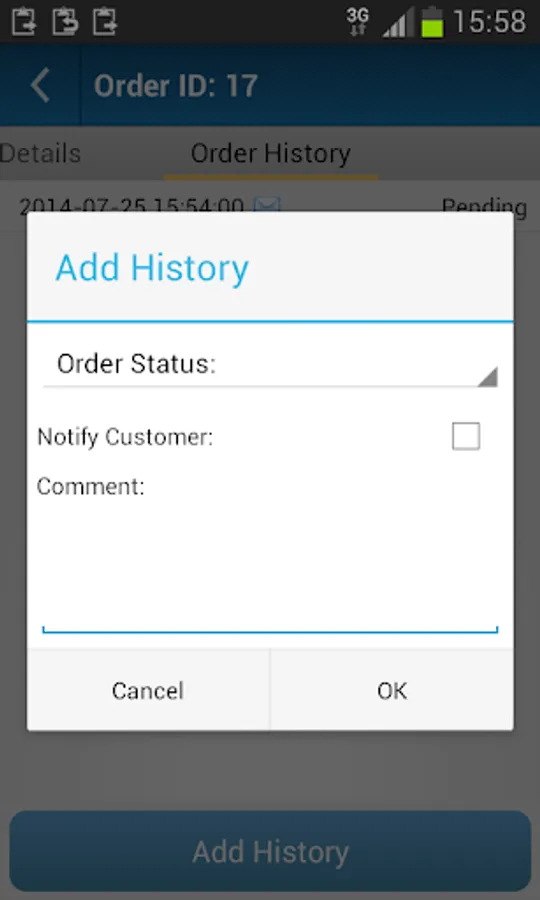
Task: Tap the first clipboard notification icon
Action: [x=24, y=21]
